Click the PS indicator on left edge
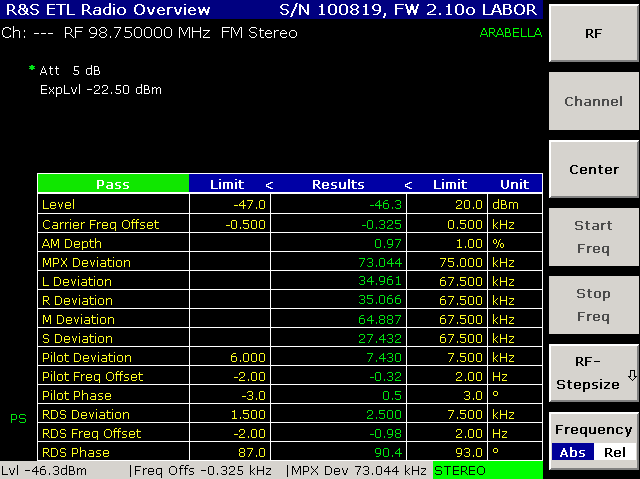Image resolution: width=640 pixels, height=479 pixels. pos(18,417)
